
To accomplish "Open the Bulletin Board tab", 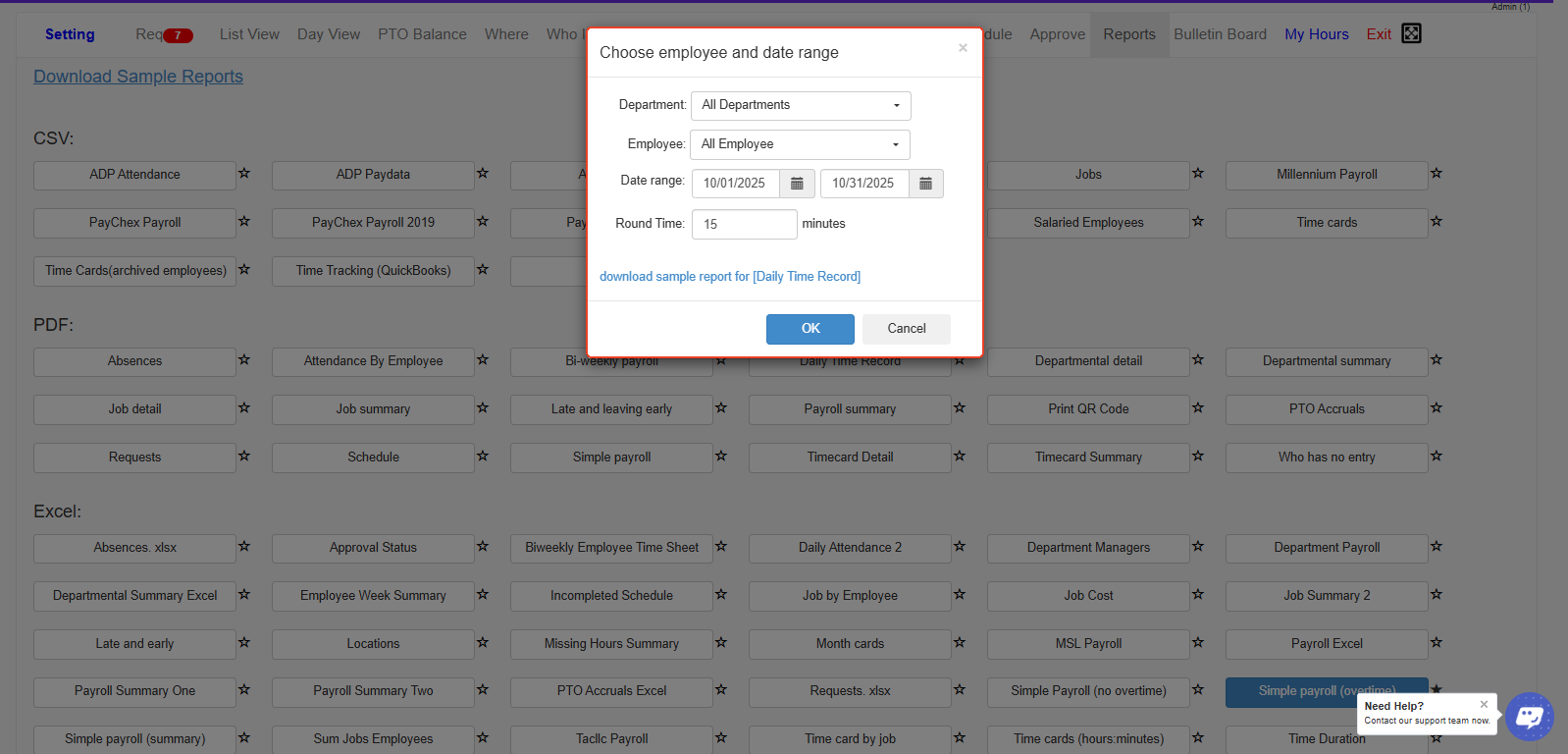I will 1220,34.
